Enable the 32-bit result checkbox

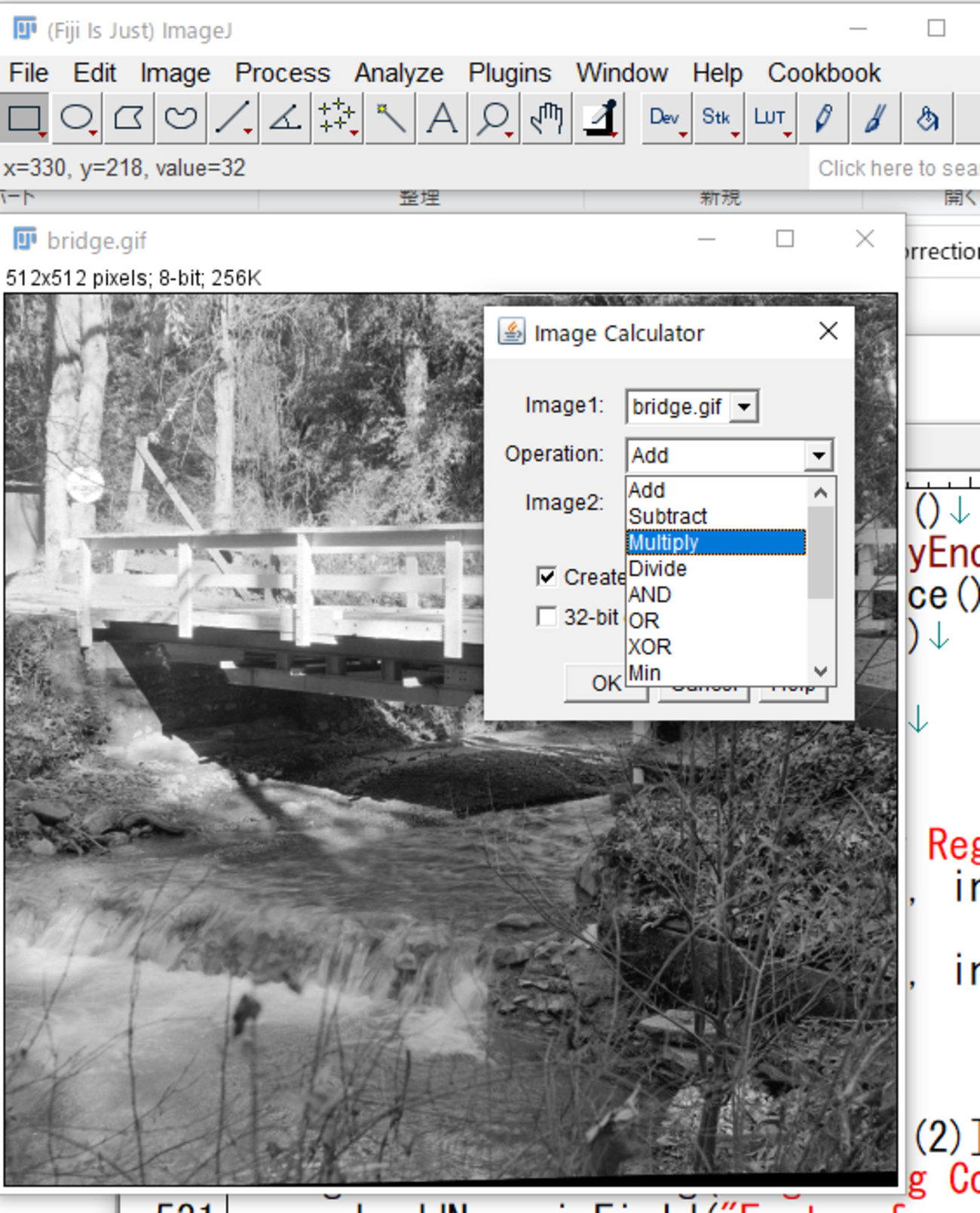(547, 617)
